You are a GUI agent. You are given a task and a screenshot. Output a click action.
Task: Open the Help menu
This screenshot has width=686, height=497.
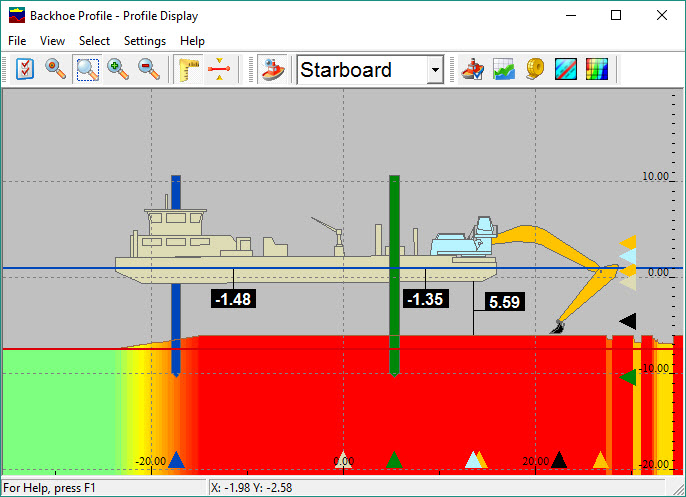point(192,41)
